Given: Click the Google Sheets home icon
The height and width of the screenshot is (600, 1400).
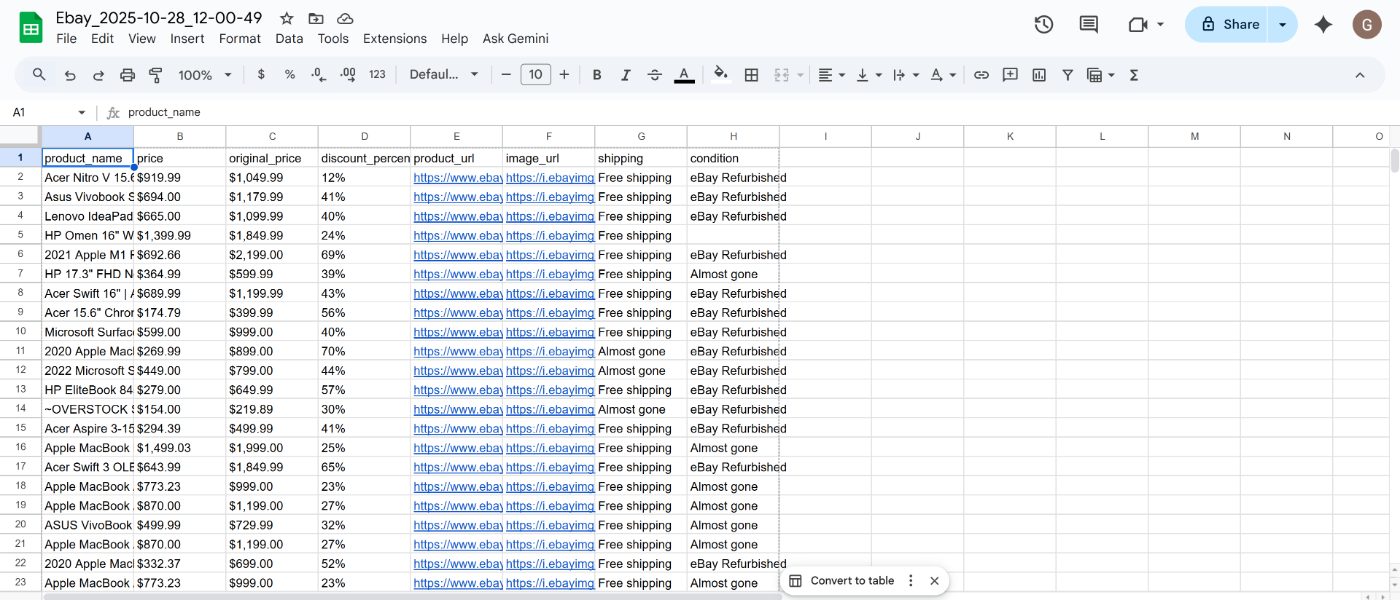Looking at the screenshot, I should click(x=31, y=27).
